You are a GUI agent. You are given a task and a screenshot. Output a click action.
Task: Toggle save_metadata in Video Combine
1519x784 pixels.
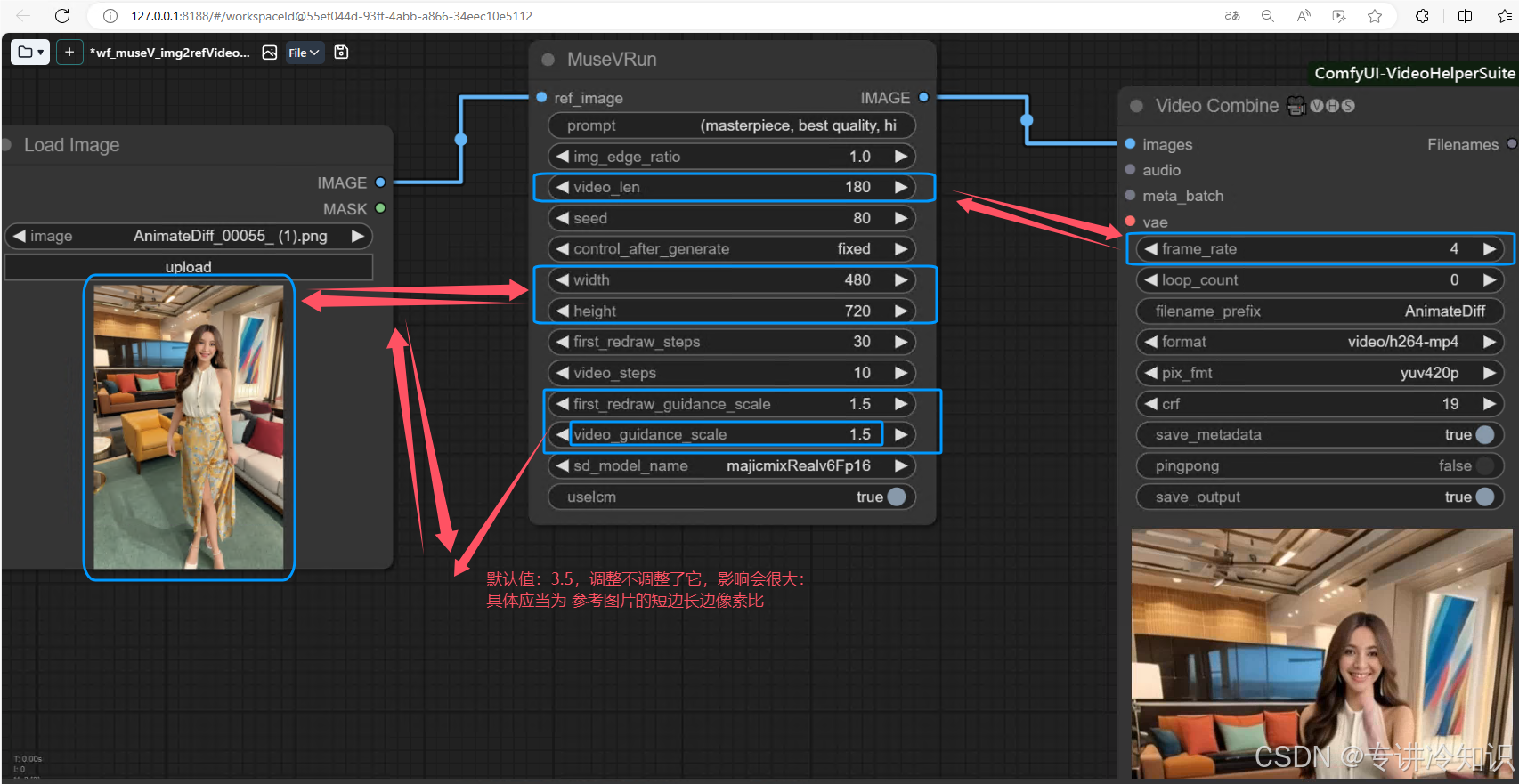tap(1484, 434)
